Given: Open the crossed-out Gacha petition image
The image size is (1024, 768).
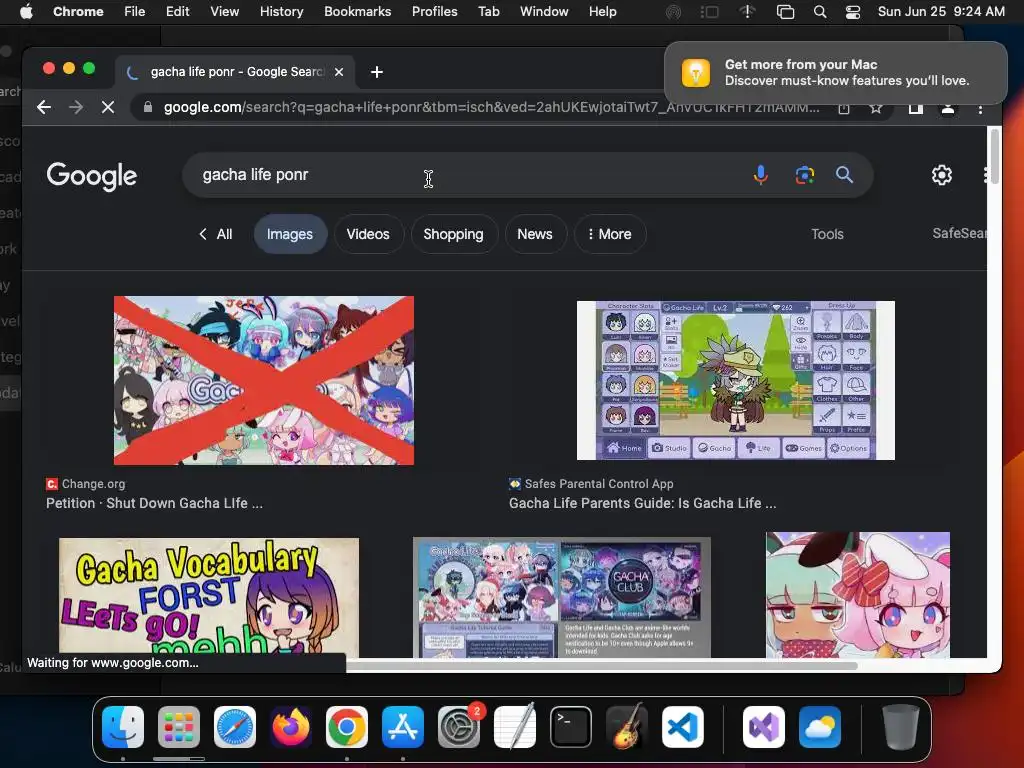Looking at the screenshot, I should click(264, 381).
